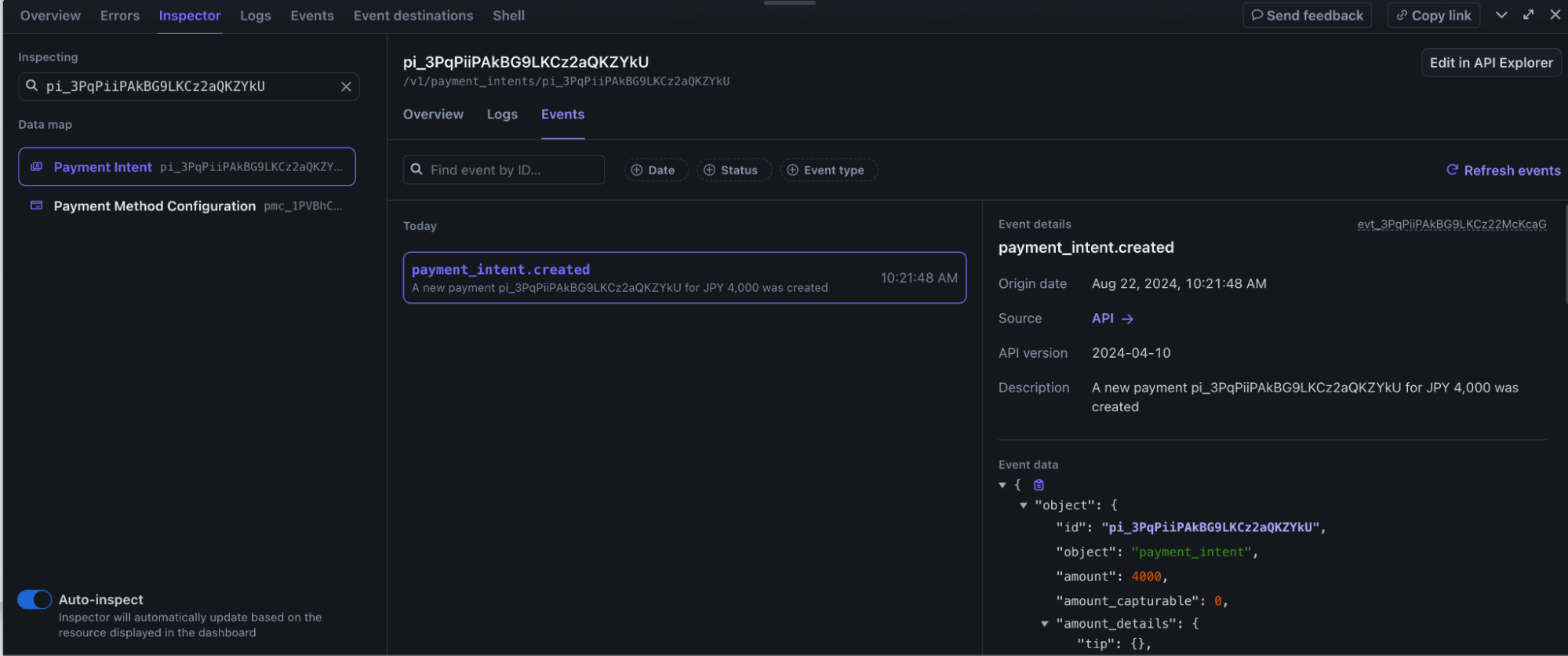Toggle the Auto-inspect switch
Image resolution: width=1568 pixels, height=656 pixels.
(x=35, y=600)
